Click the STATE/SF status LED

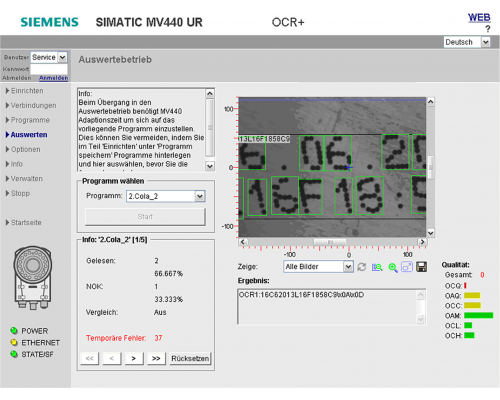(x=14, y=354)
